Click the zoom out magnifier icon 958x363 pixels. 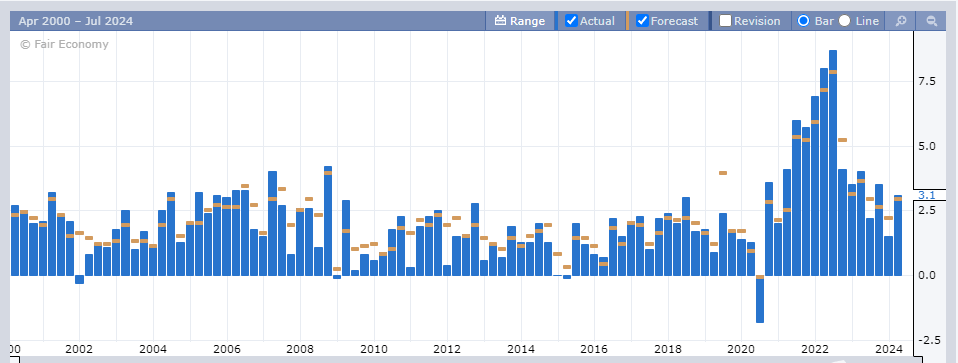coord(932,21)
